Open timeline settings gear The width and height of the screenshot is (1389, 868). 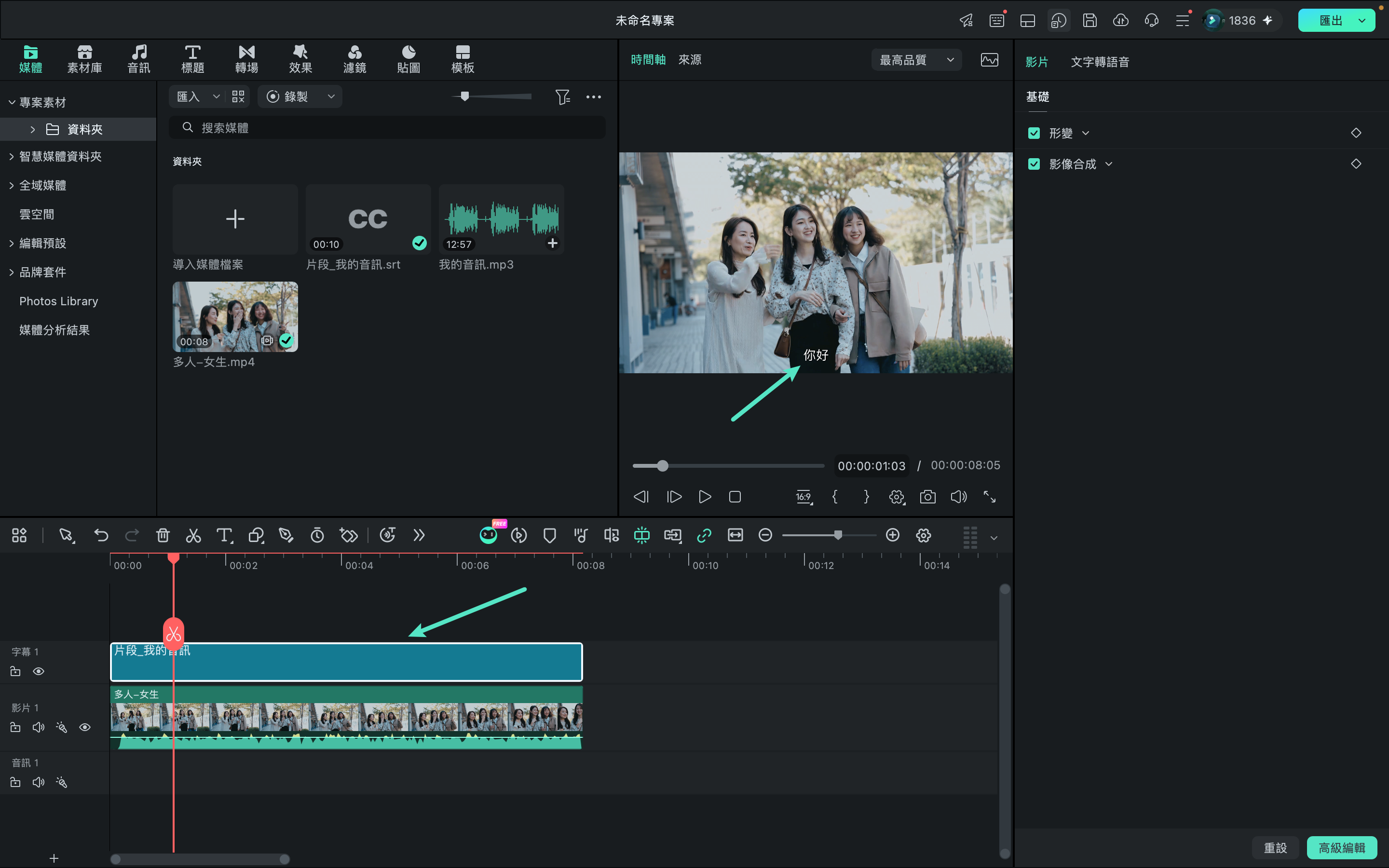924,536
